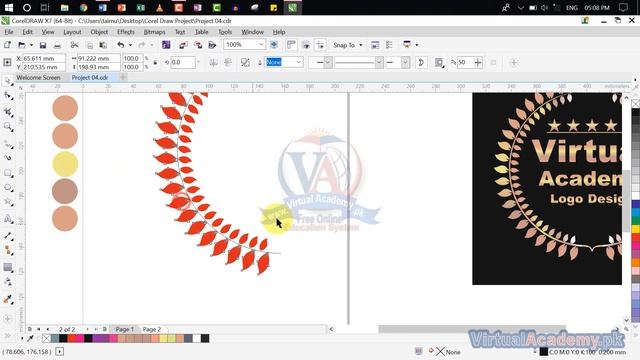This screenshot has height=360, width=640.
Task: Select the Color Eyedropper tool
Action: pyautogui.click(x=7, y=299)
